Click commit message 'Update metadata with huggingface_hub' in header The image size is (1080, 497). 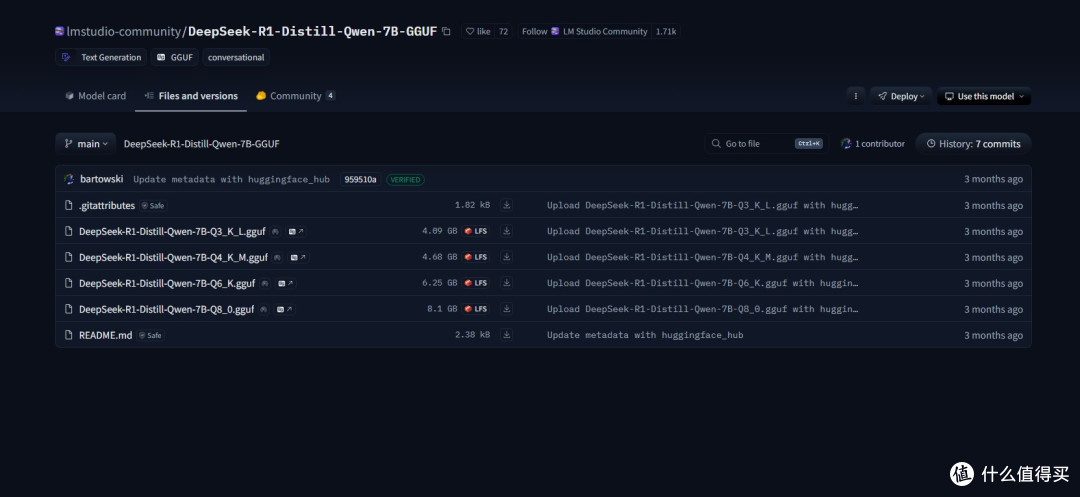click(231, 180)
